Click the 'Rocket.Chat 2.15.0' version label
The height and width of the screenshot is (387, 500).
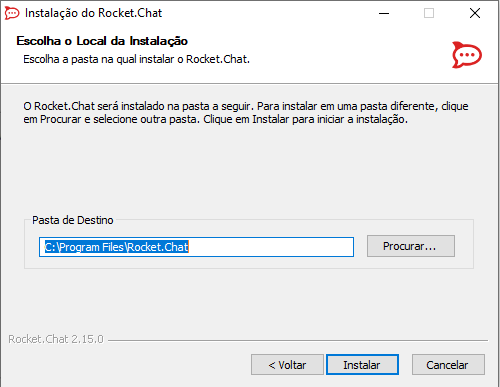pos(56,339)
